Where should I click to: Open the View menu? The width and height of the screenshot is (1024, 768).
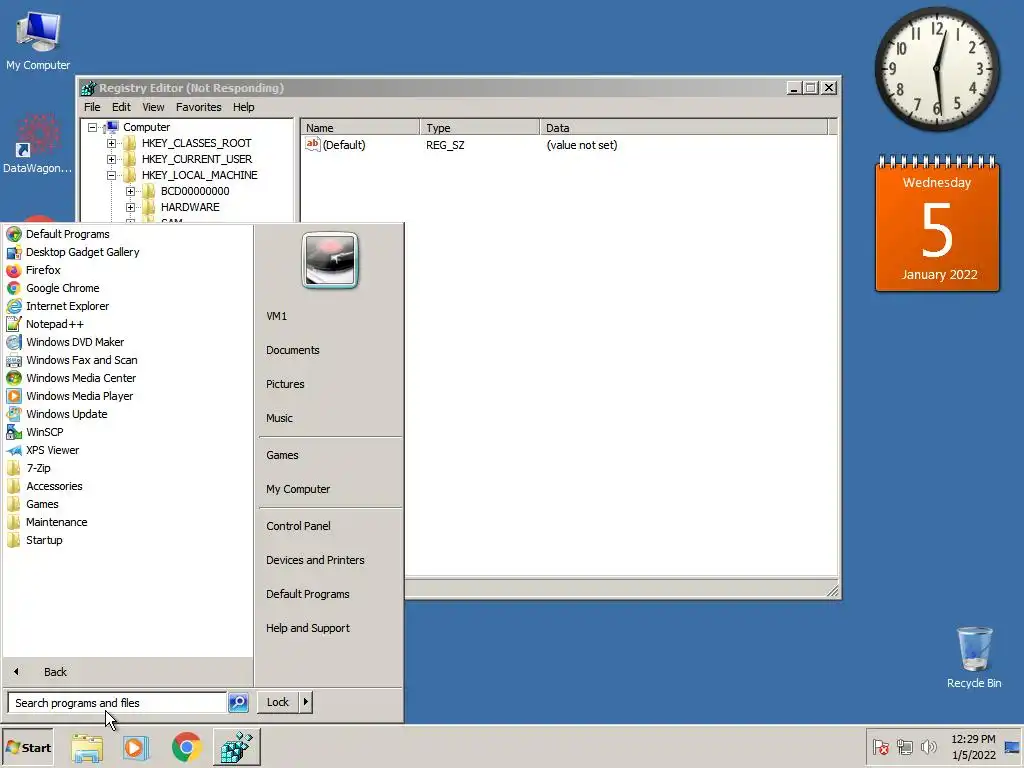coord(153,107)
